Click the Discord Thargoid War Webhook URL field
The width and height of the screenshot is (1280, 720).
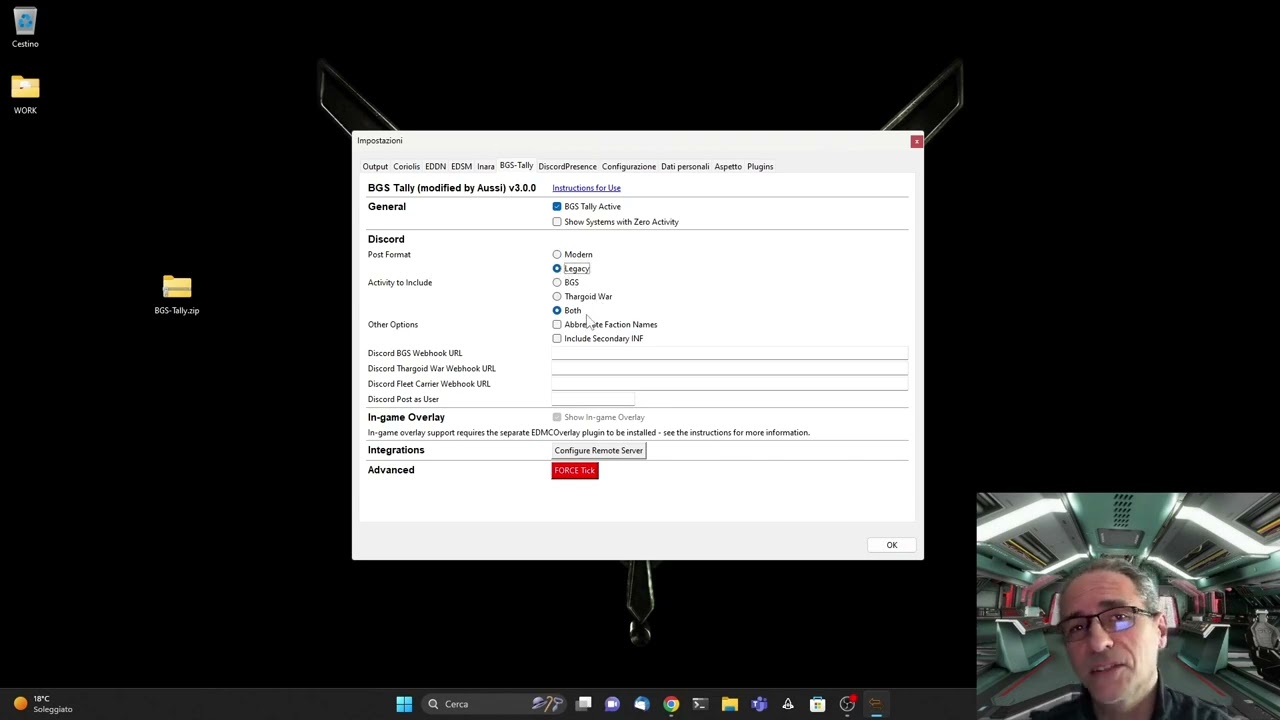[730, 369]
